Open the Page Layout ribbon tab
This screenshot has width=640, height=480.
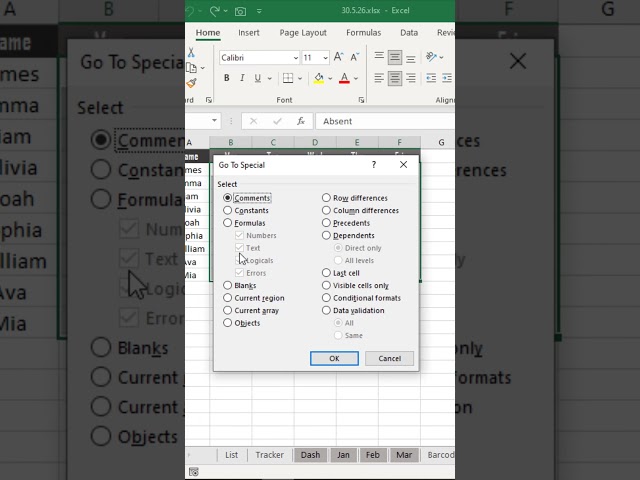303,33
